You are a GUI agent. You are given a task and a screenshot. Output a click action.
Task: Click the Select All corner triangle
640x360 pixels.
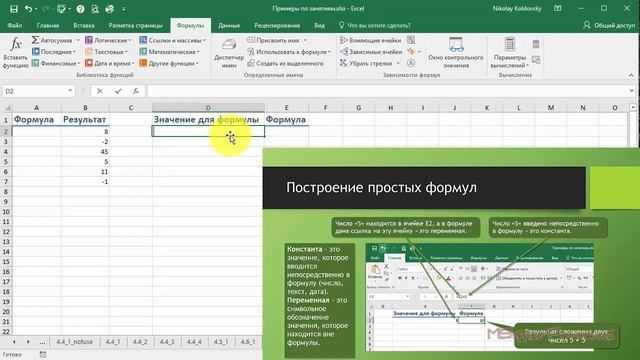7,108
